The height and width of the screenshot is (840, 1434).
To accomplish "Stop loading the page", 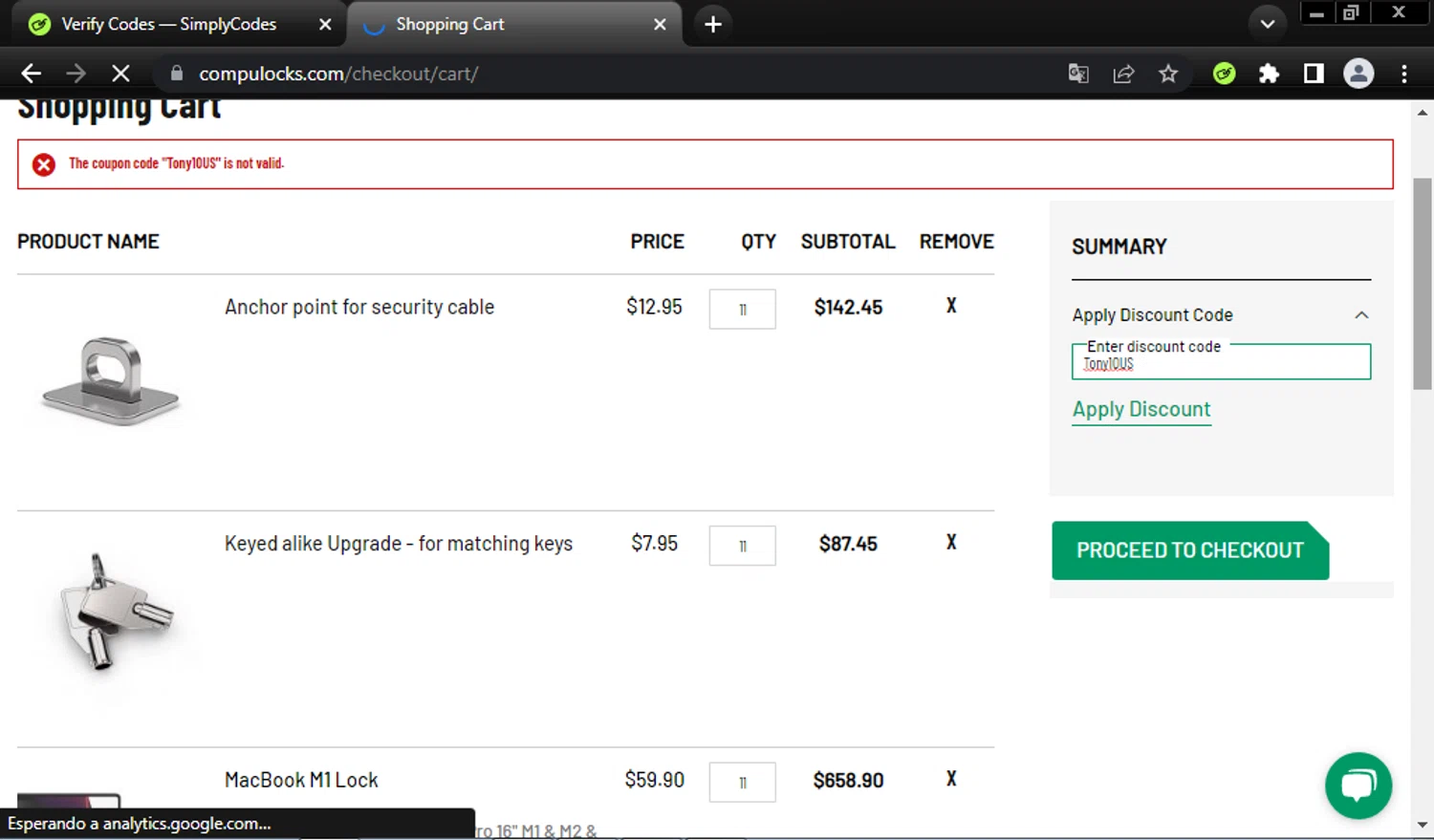I will 120,74.
